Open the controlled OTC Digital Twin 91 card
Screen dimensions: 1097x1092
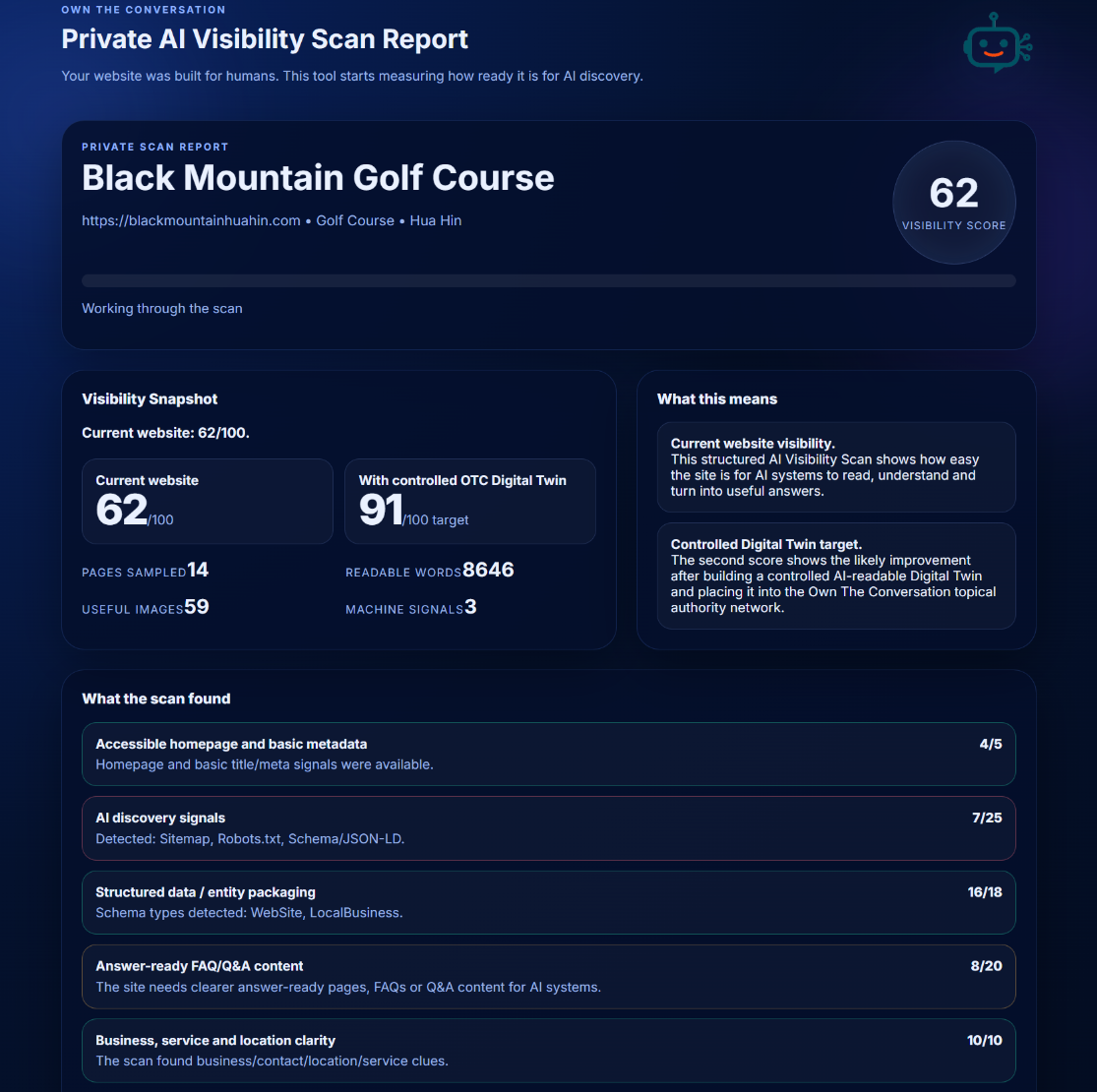(x=470, y=501)
